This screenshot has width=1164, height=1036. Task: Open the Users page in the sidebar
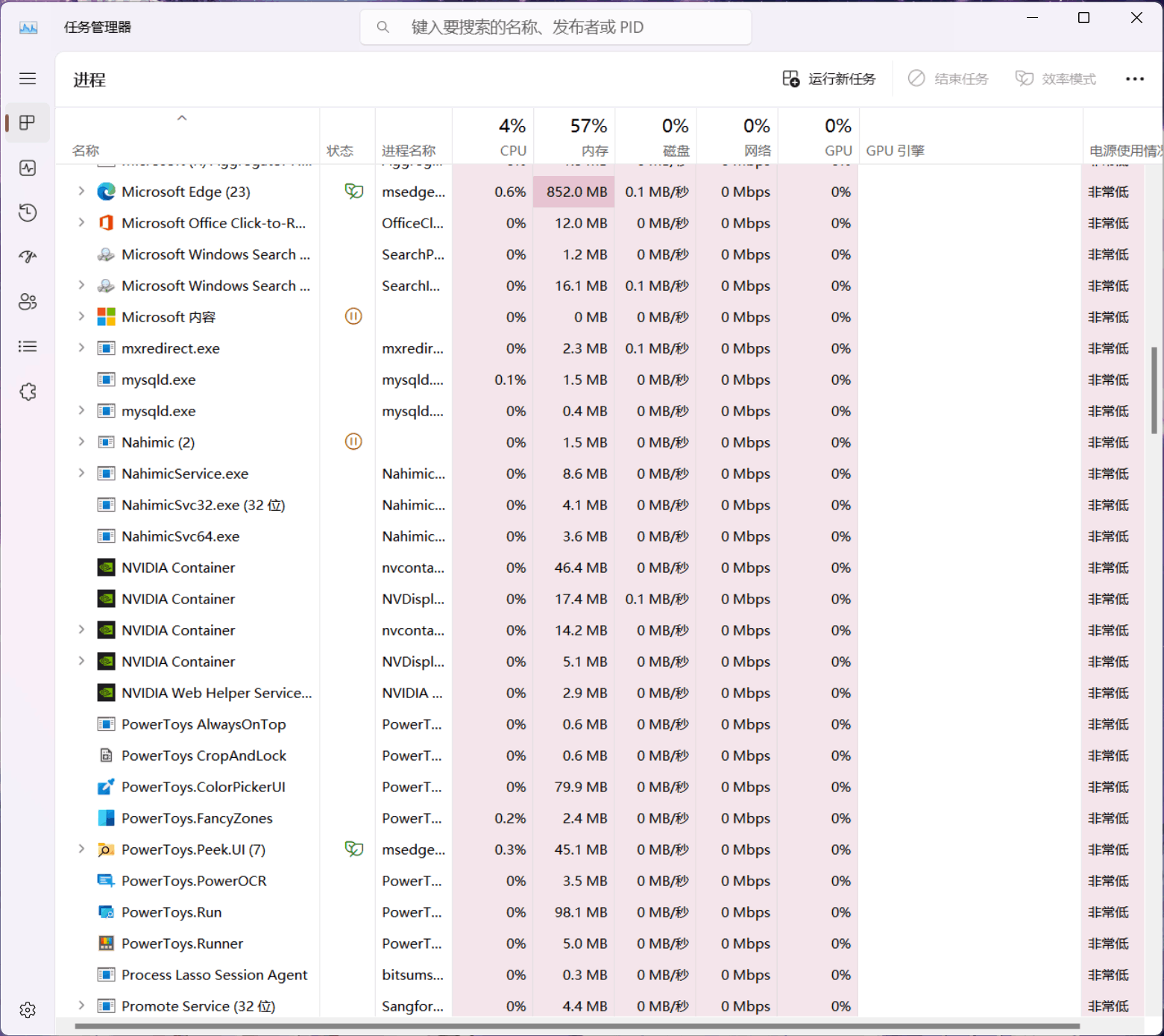[28, 302]
